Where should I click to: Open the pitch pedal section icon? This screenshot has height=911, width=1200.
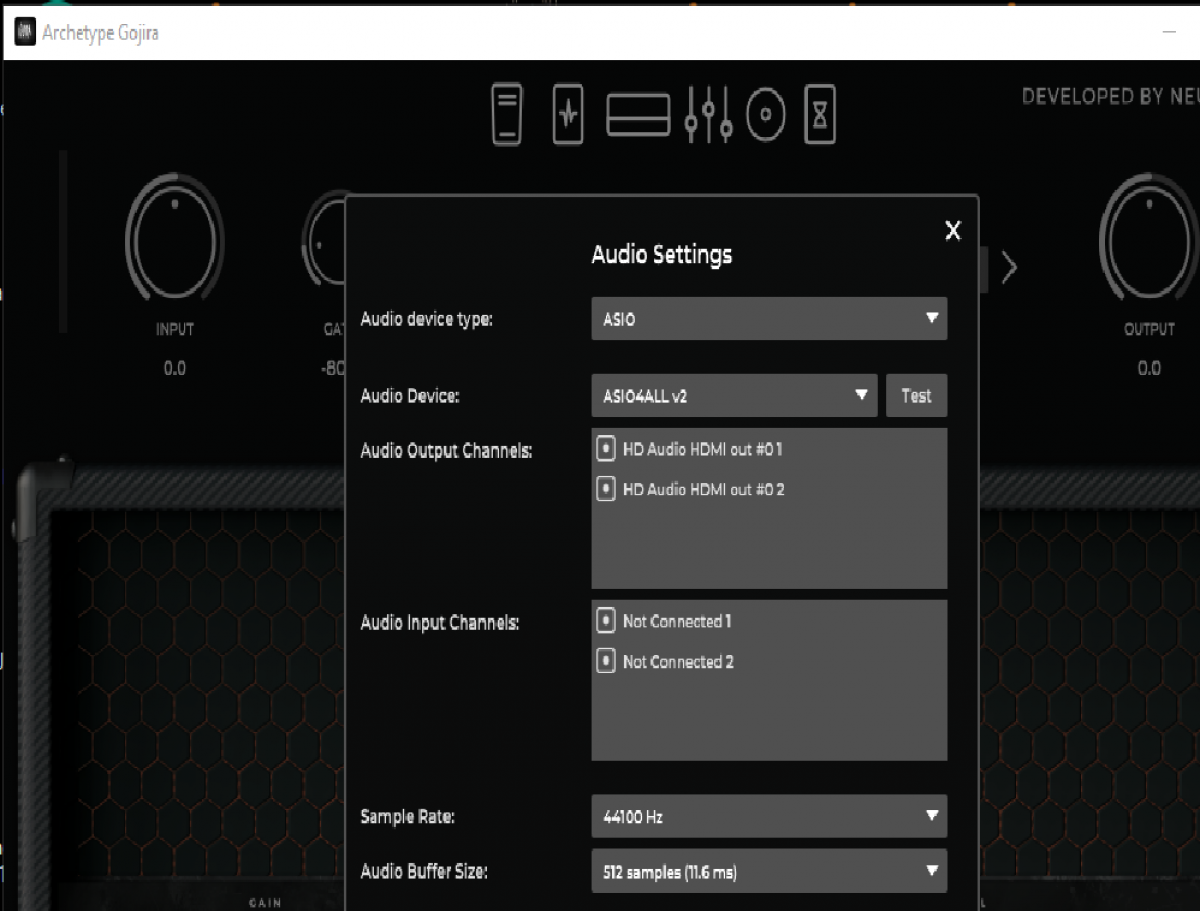(507, 115)
